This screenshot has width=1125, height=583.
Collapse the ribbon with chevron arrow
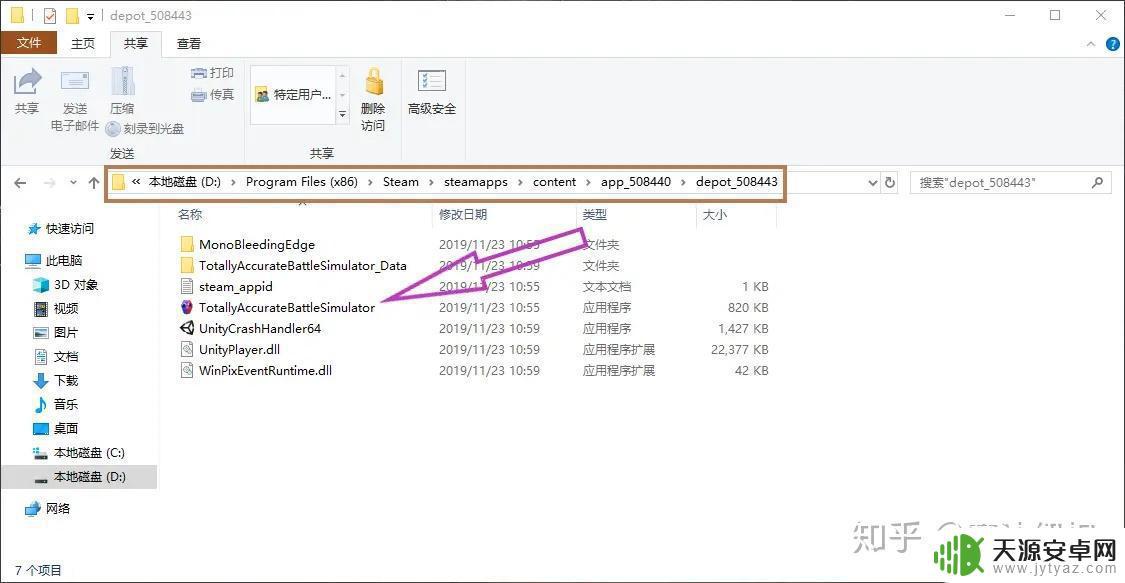pyautogui.click(x=1091, y=44)
